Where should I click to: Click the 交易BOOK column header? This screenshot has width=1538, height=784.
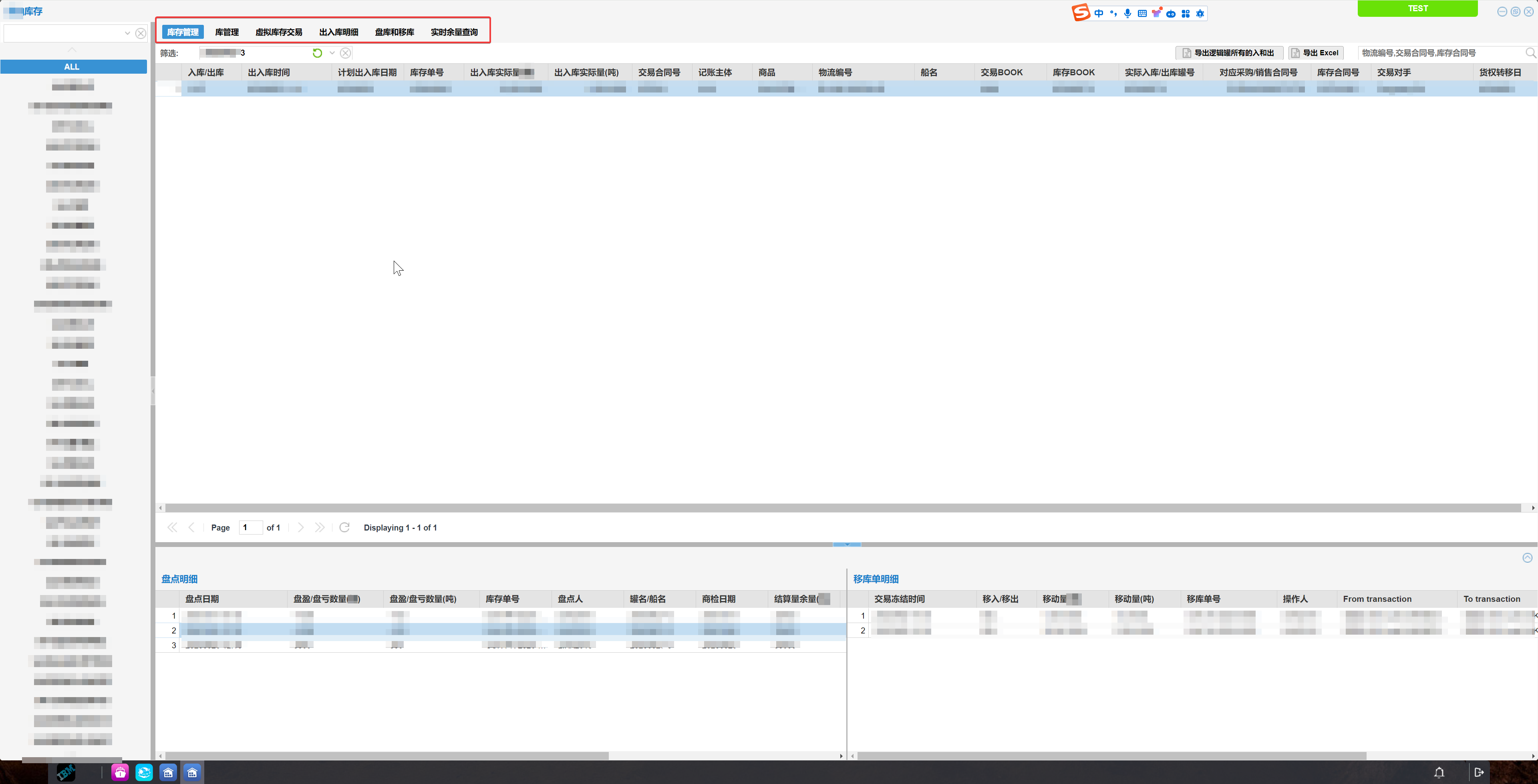click(1010, 72)
